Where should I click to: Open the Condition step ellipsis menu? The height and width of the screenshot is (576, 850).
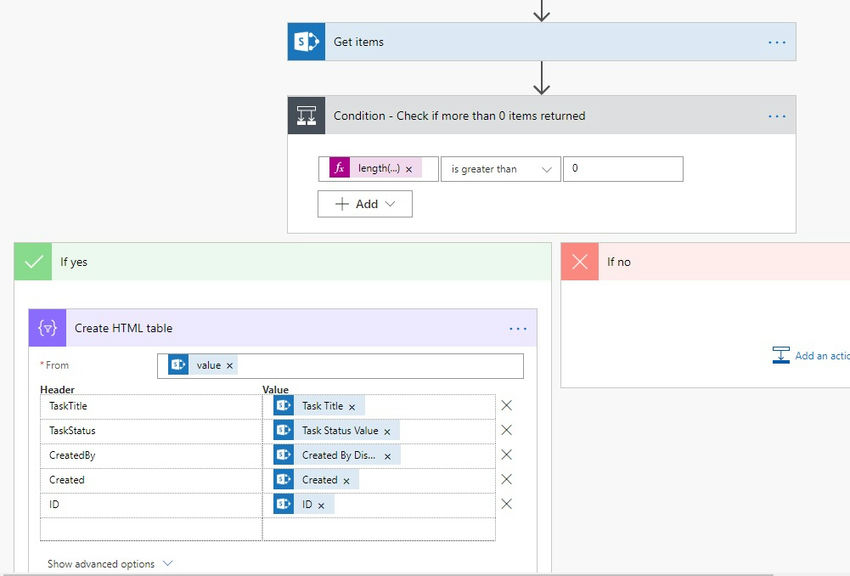[777, 116]
